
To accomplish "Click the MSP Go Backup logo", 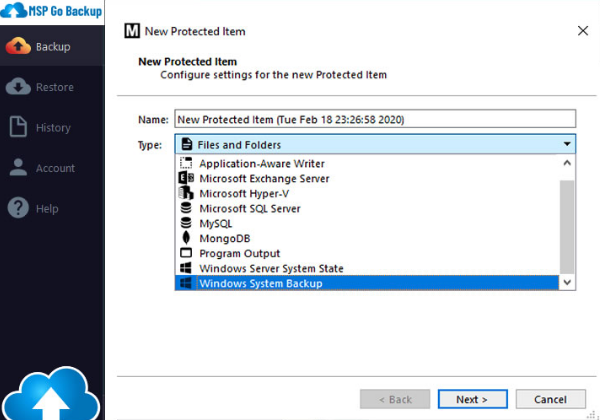I will click(x=51, y=11).
